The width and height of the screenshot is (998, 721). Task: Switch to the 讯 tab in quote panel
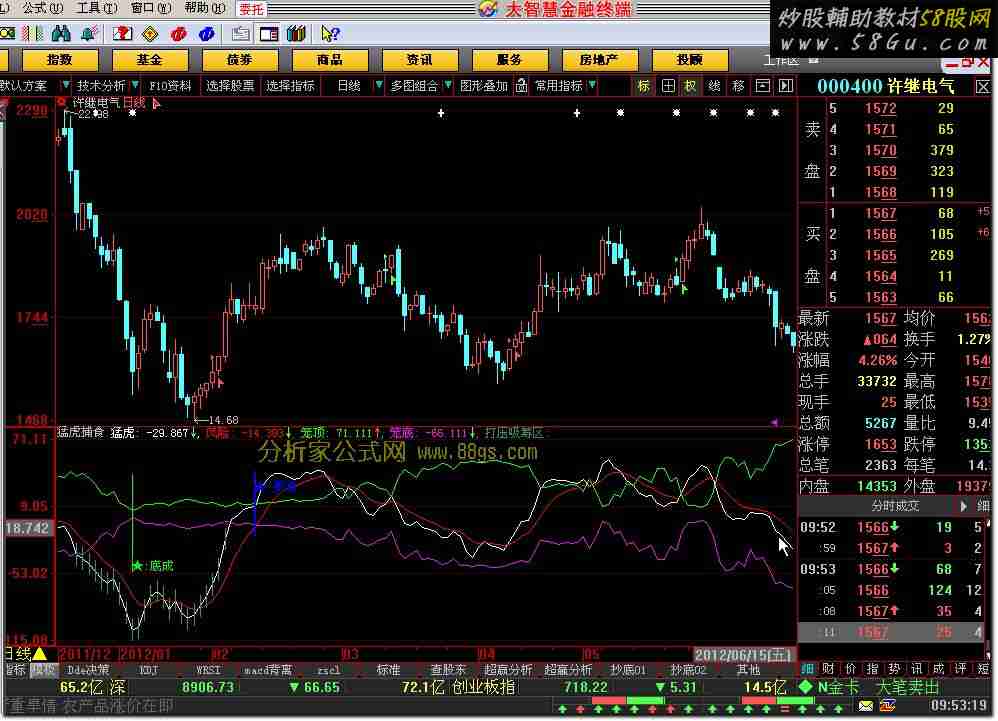tap(917, 669)
